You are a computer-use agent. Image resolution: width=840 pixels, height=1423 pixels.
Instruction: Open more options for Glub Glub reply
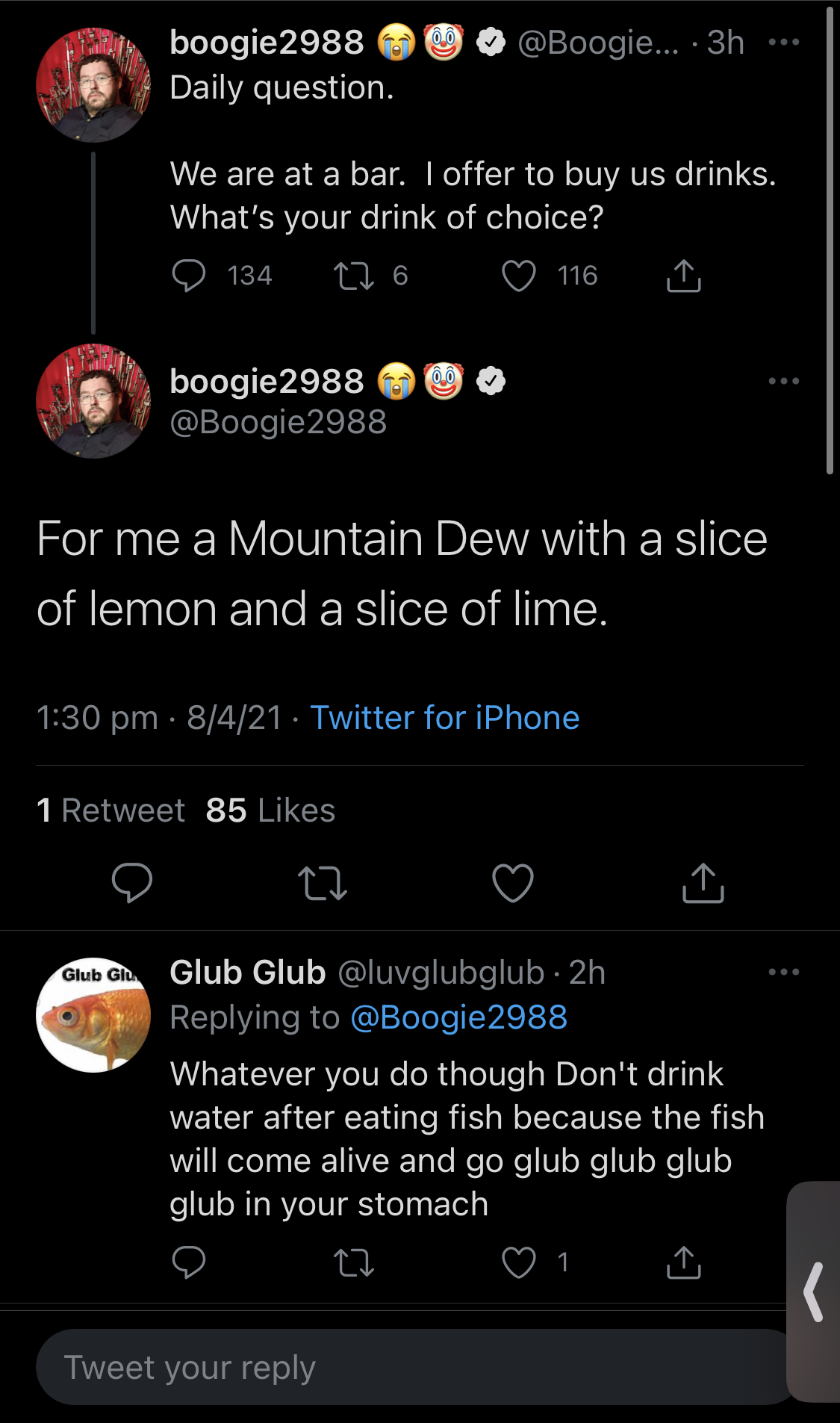point(783,972)
